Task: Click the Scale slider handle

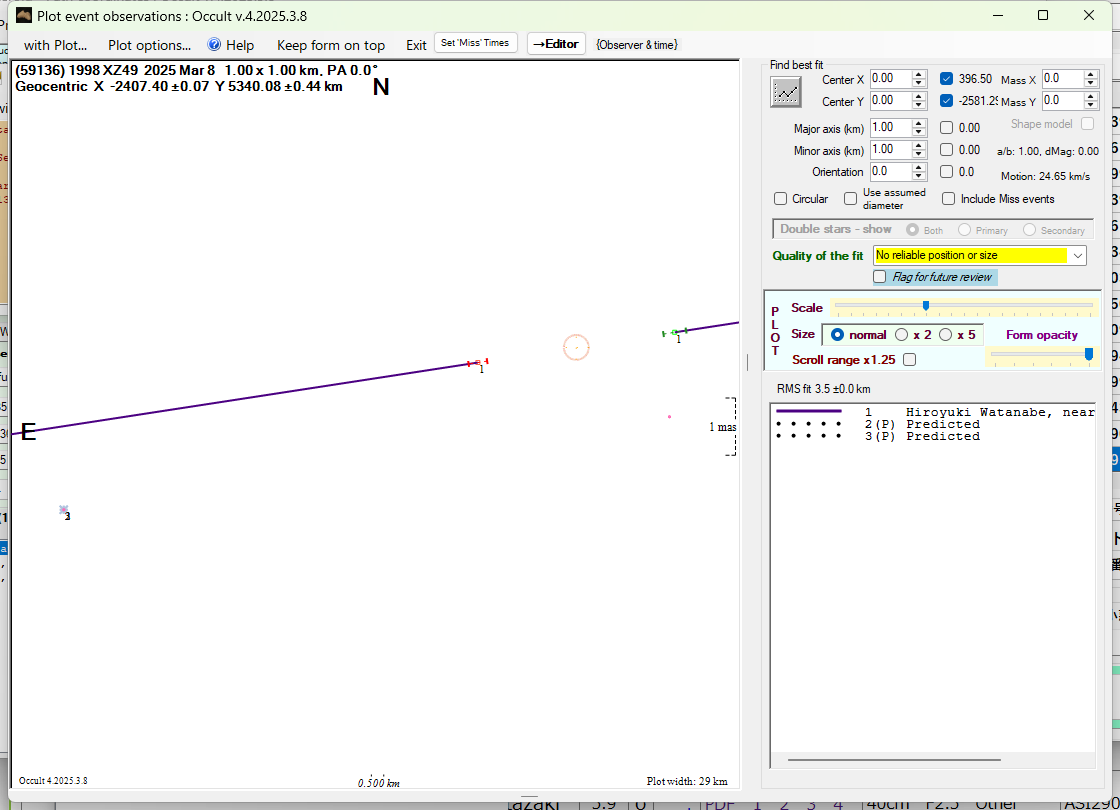Action: [926, 306]
